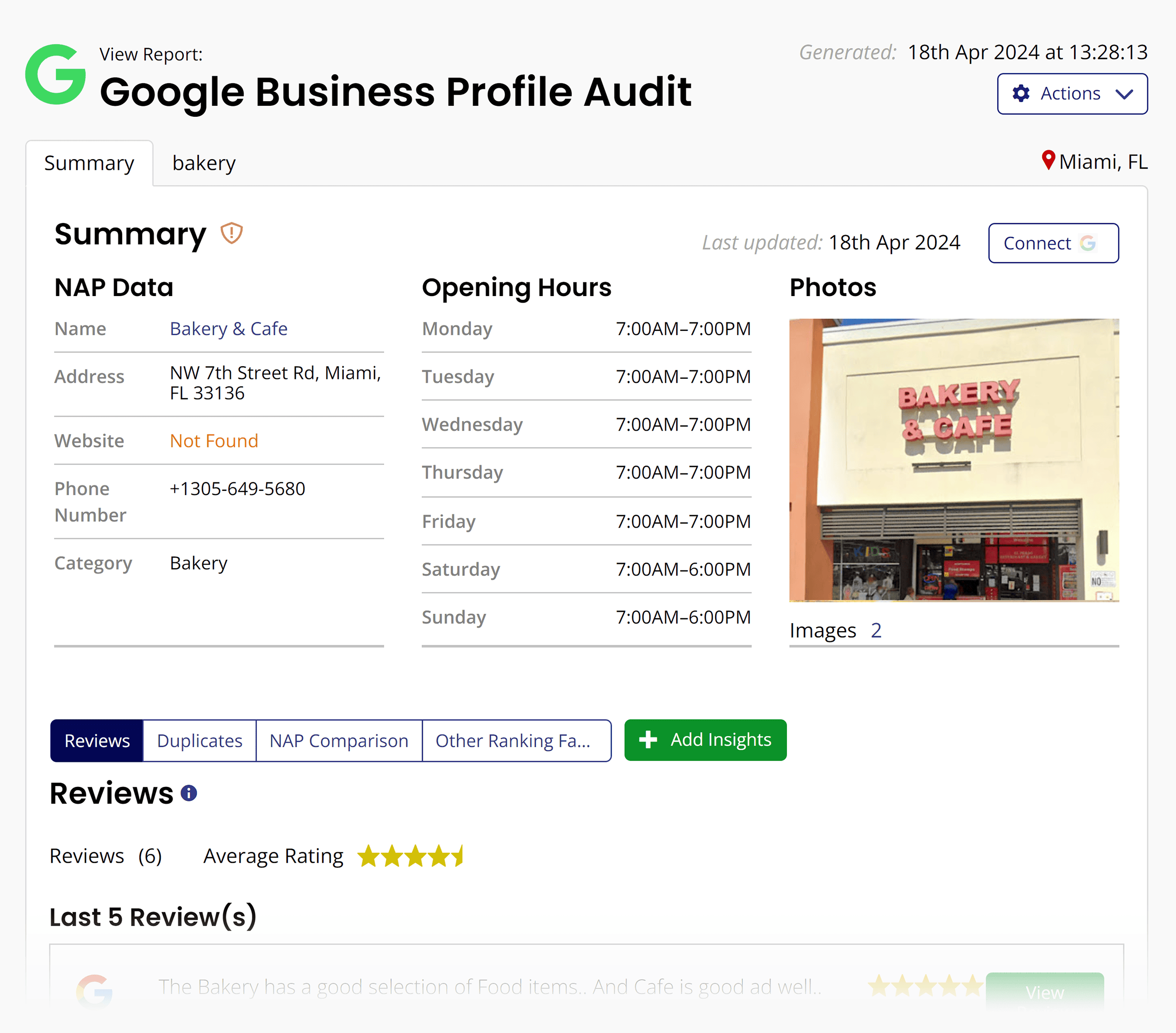Click the bakery storefront photo

pyautogui.click(x=954, y=459)
